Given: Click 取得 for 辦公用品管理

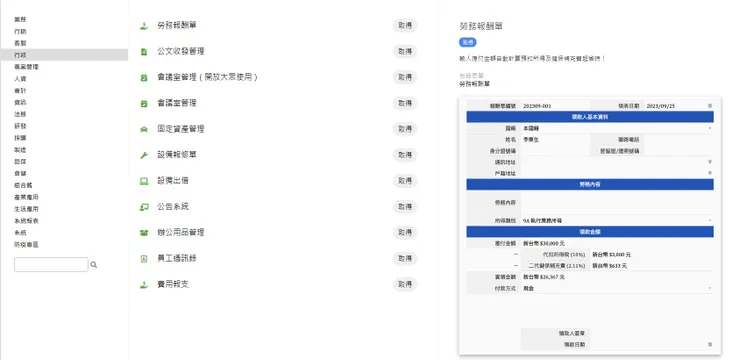Looking at the screenshot, I should click(x=405, y=233).
